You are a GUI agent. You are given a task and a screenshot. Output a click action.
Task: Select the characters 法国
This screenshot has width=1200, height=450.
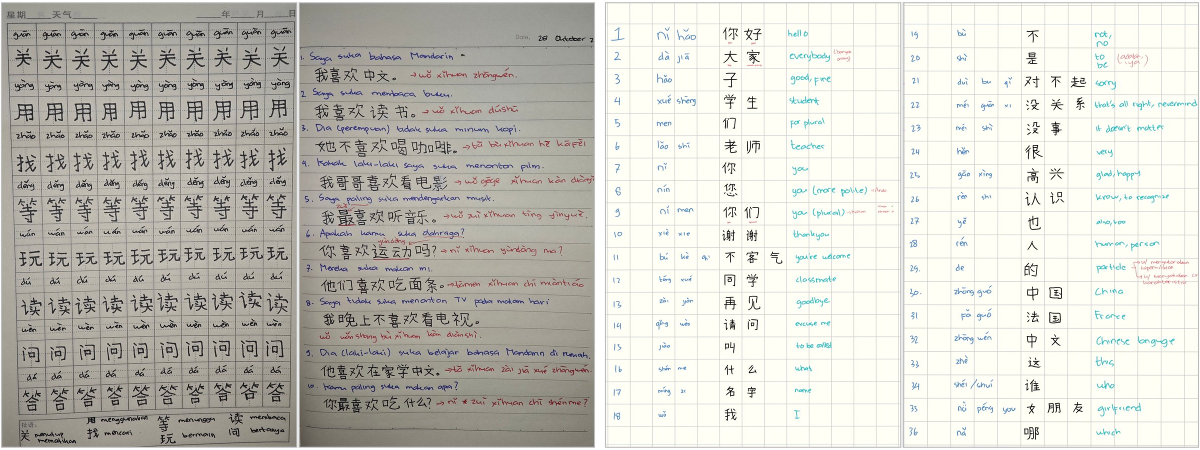(1044, 317)
